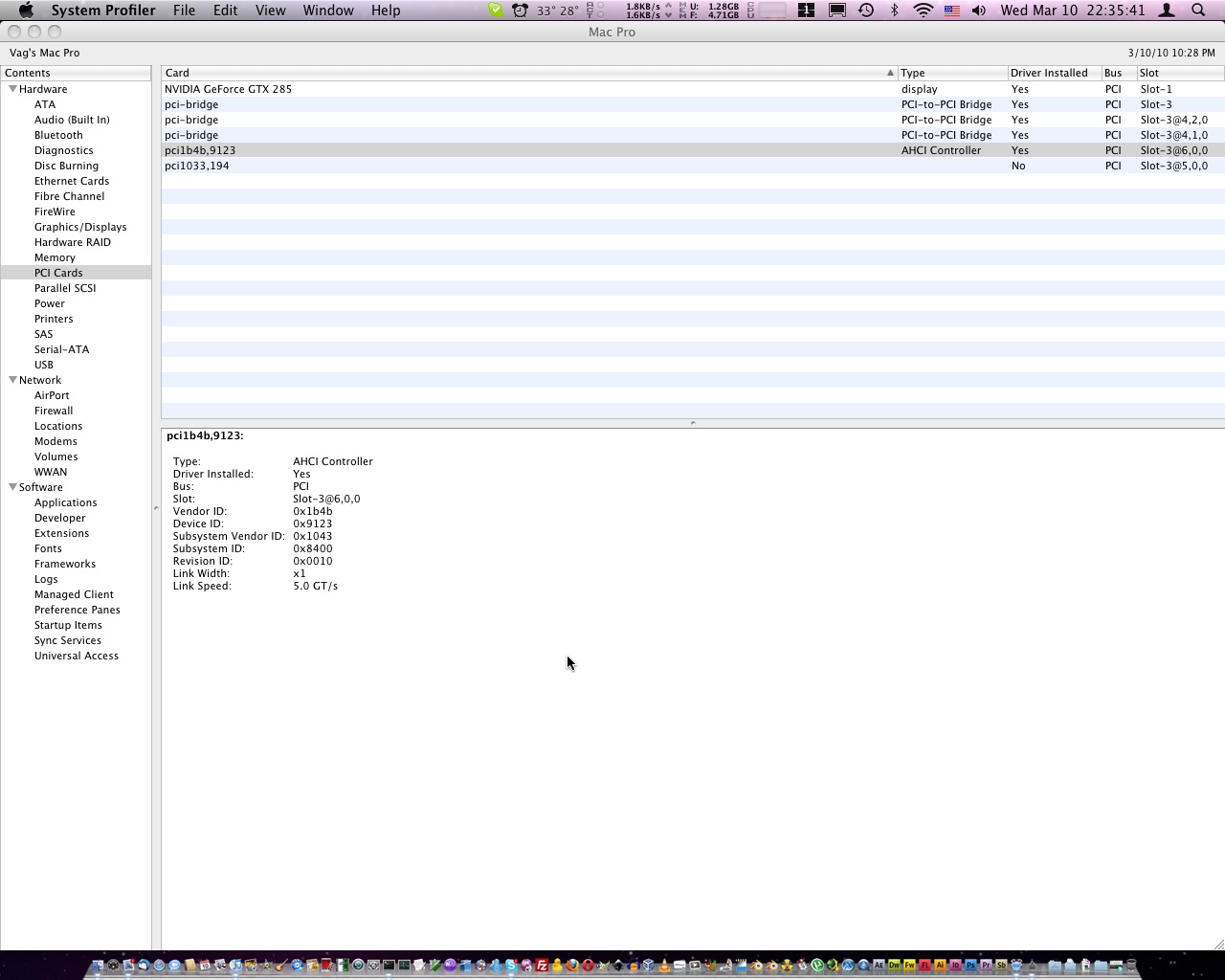Open Spotlight search magnifier in menu bar
1225x980 pixels.
(x=1198, y=11)
